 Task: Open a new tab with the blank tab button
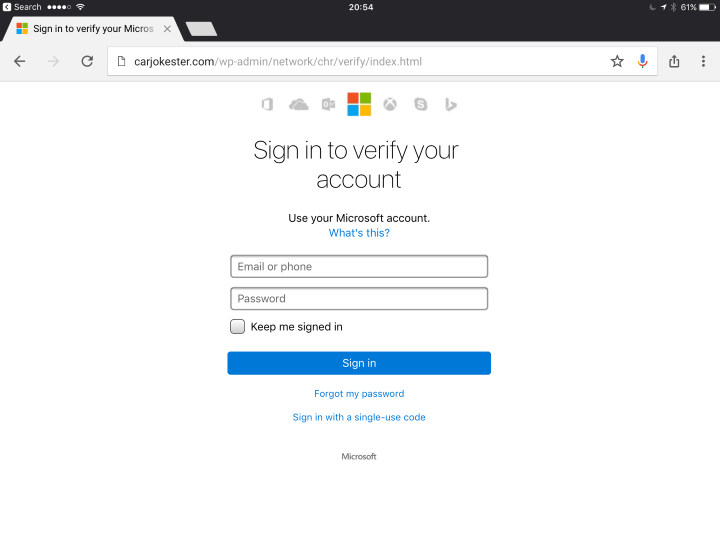pos(201,29)
